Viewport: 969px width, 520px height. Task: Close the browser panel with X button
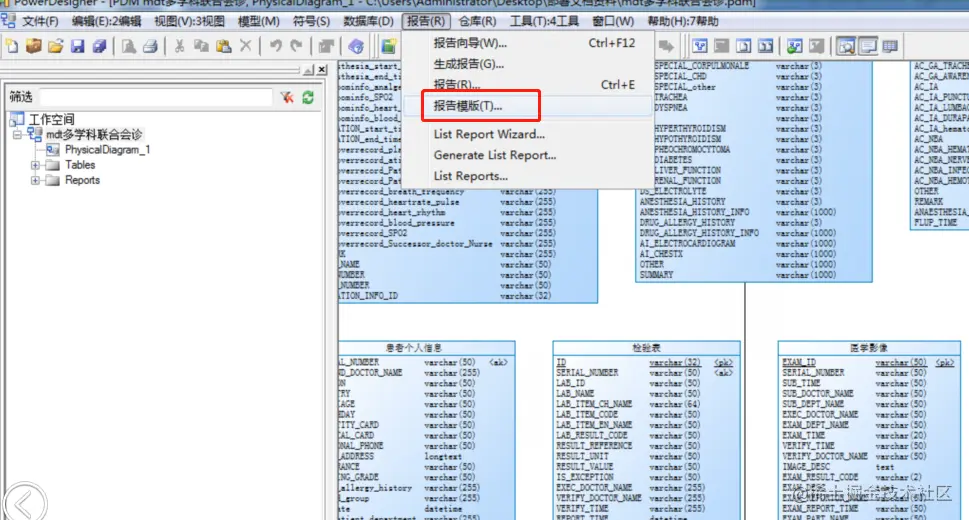pyautogui.click(x=322, y=70)
